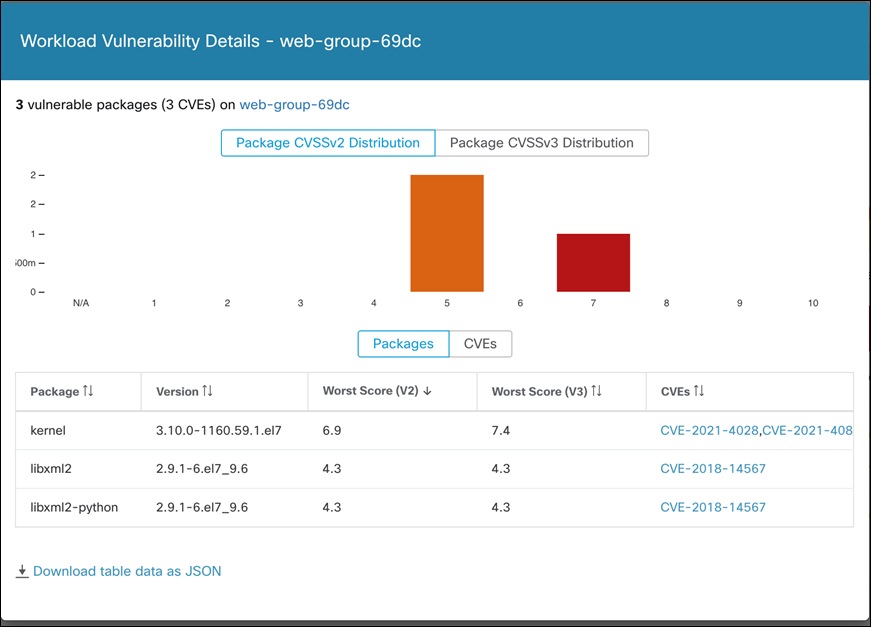Image resolution: width=871 pixels, height=627 pixels.
Task: Select the Packages tab
Action: point(403,344)
